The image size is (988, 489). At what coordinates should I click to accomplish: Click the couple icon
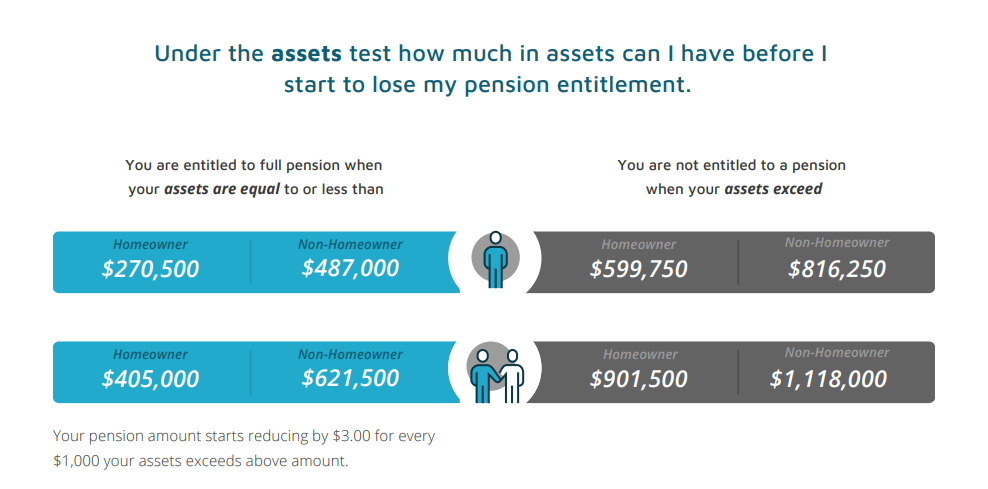(496, 373)
